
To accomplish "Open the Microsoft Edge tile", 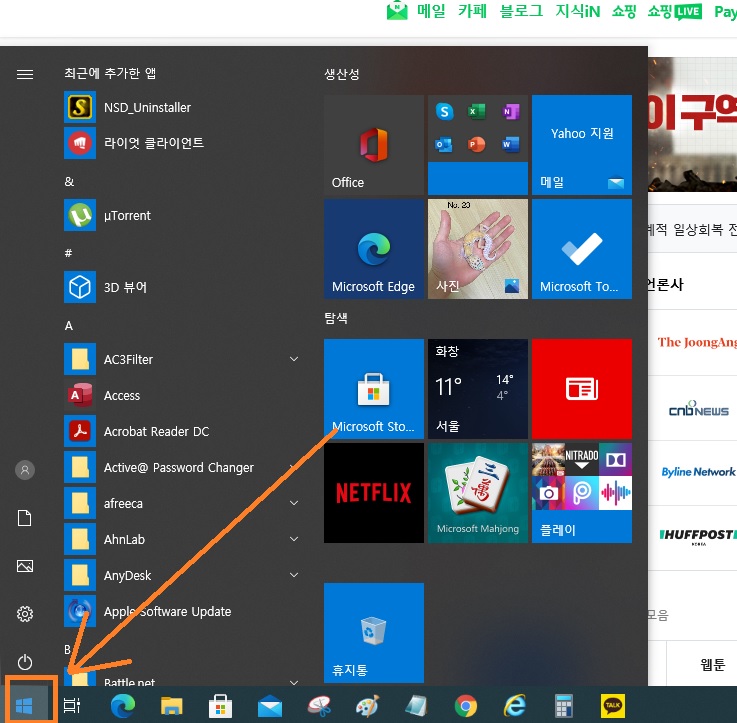I will click(x=374, y=249).
